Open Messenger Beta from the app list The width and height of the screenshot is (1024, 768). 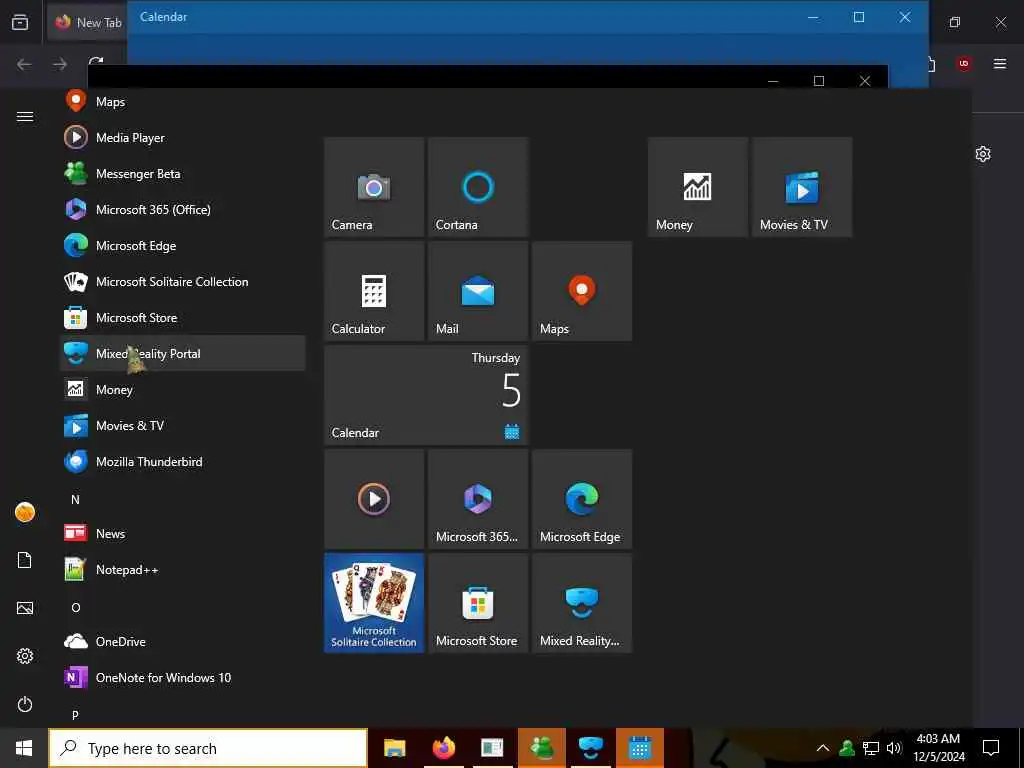(183, 174)
